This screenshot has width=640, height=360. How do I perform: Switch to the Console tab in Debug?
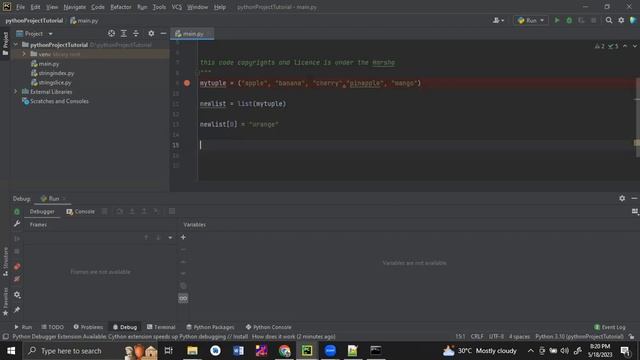pos(80,211)
